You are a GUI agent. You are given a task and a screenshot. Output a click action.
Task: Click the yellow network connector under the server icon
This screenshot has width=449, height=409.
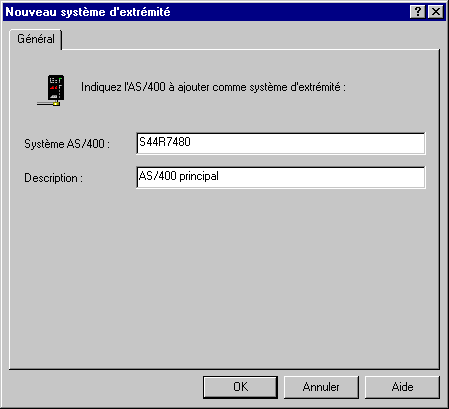(56, 104)
